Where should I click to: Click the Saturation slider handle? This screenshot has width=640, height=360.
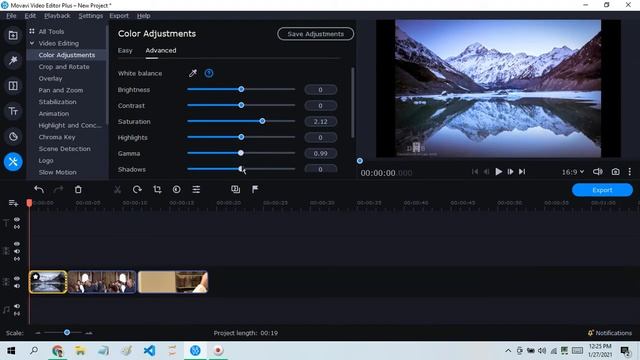pyautogui.click(x=262, y=121)
